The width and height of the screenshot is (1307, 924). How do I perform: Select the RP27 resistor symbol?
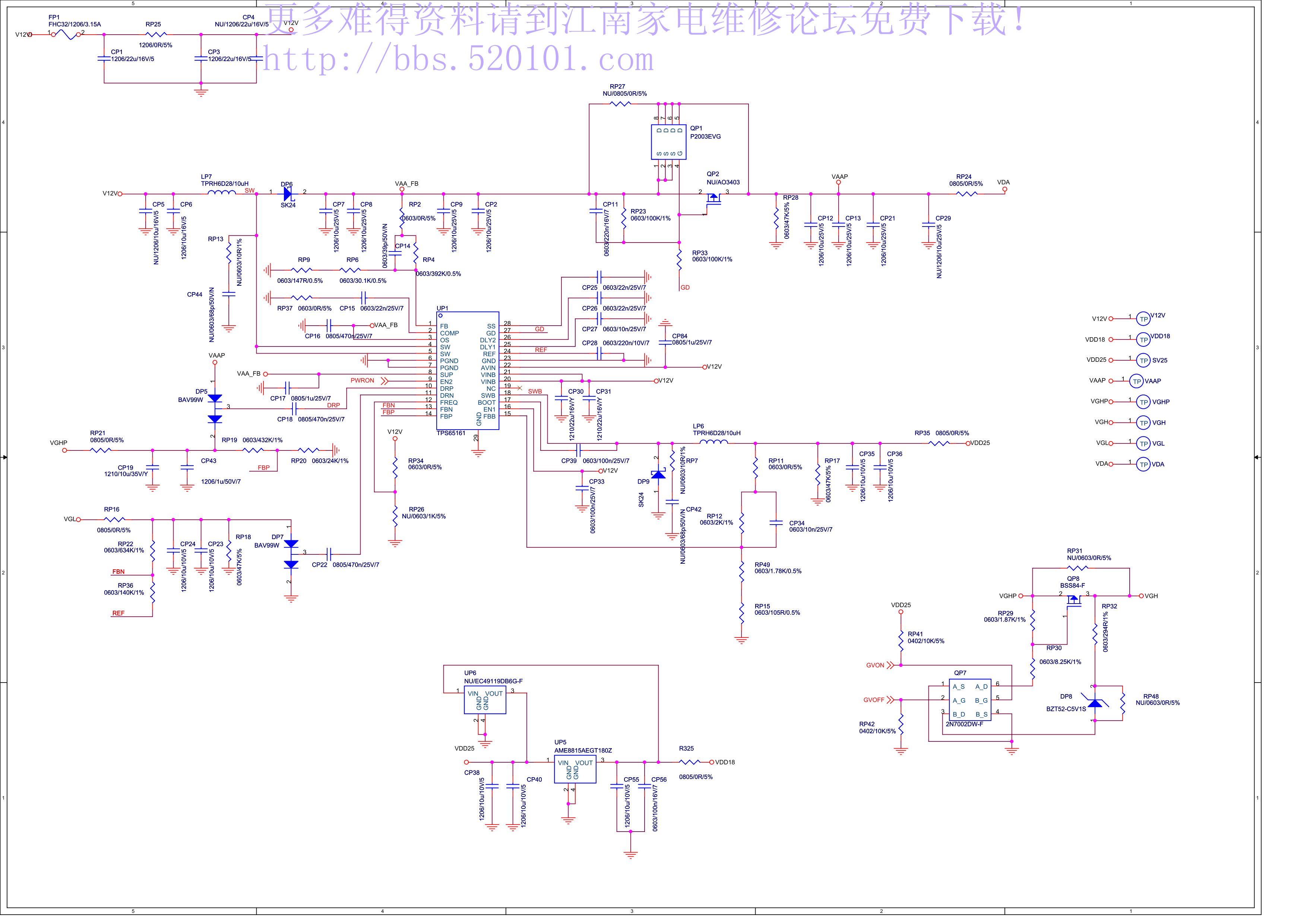pos(620,104)
